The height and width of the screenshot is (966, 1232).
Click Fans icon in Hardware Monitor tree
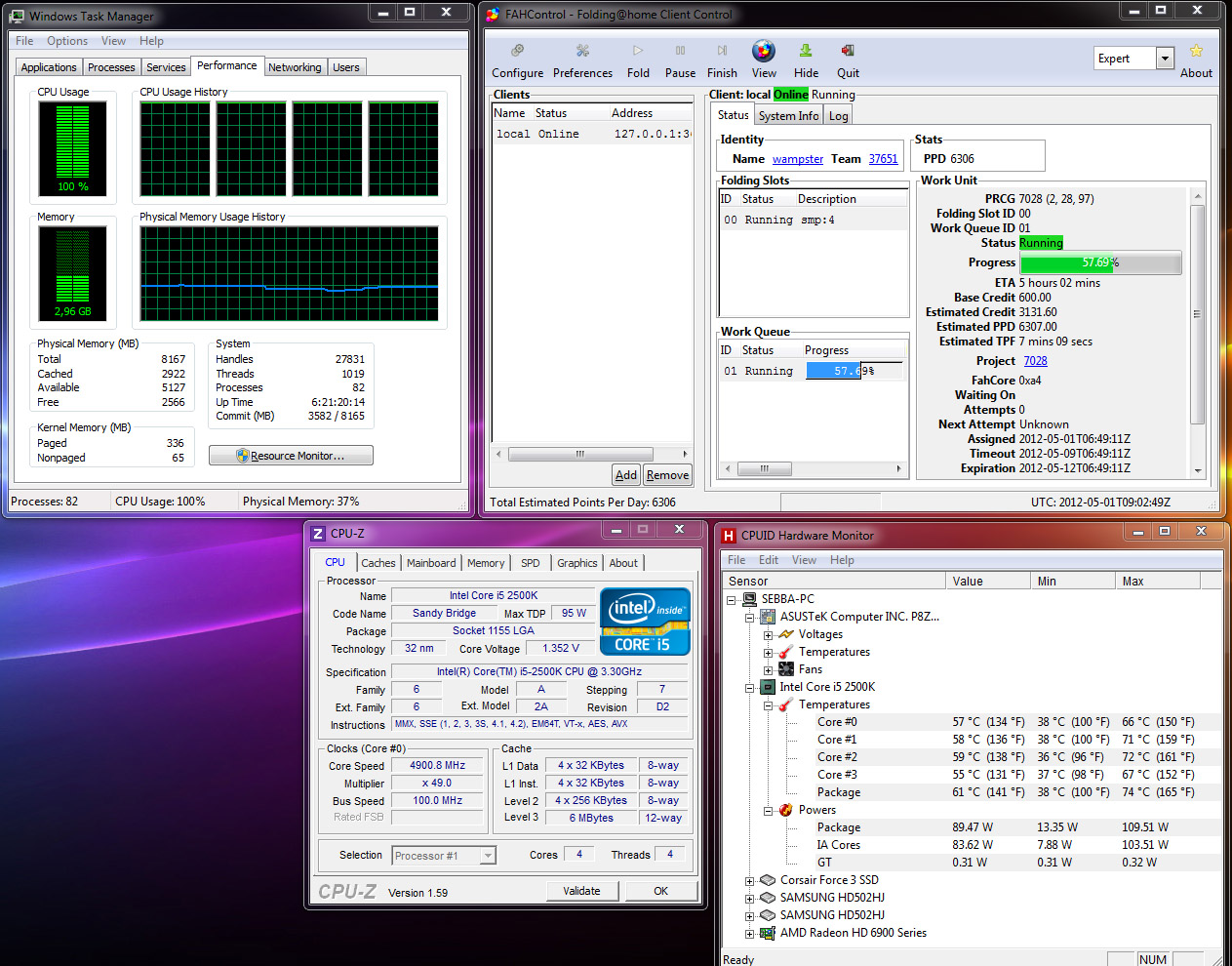[x=786, y=669]
